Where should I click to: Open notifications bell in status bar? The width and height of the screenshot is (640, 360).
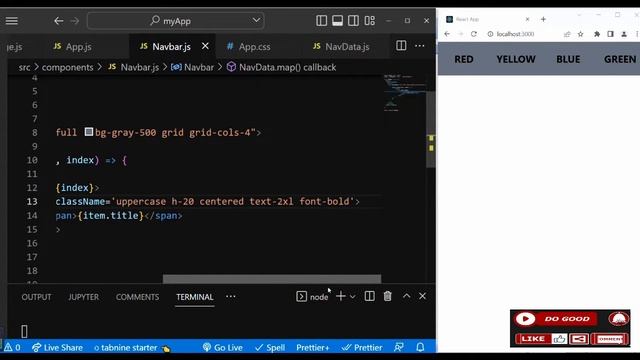point(420,347)
